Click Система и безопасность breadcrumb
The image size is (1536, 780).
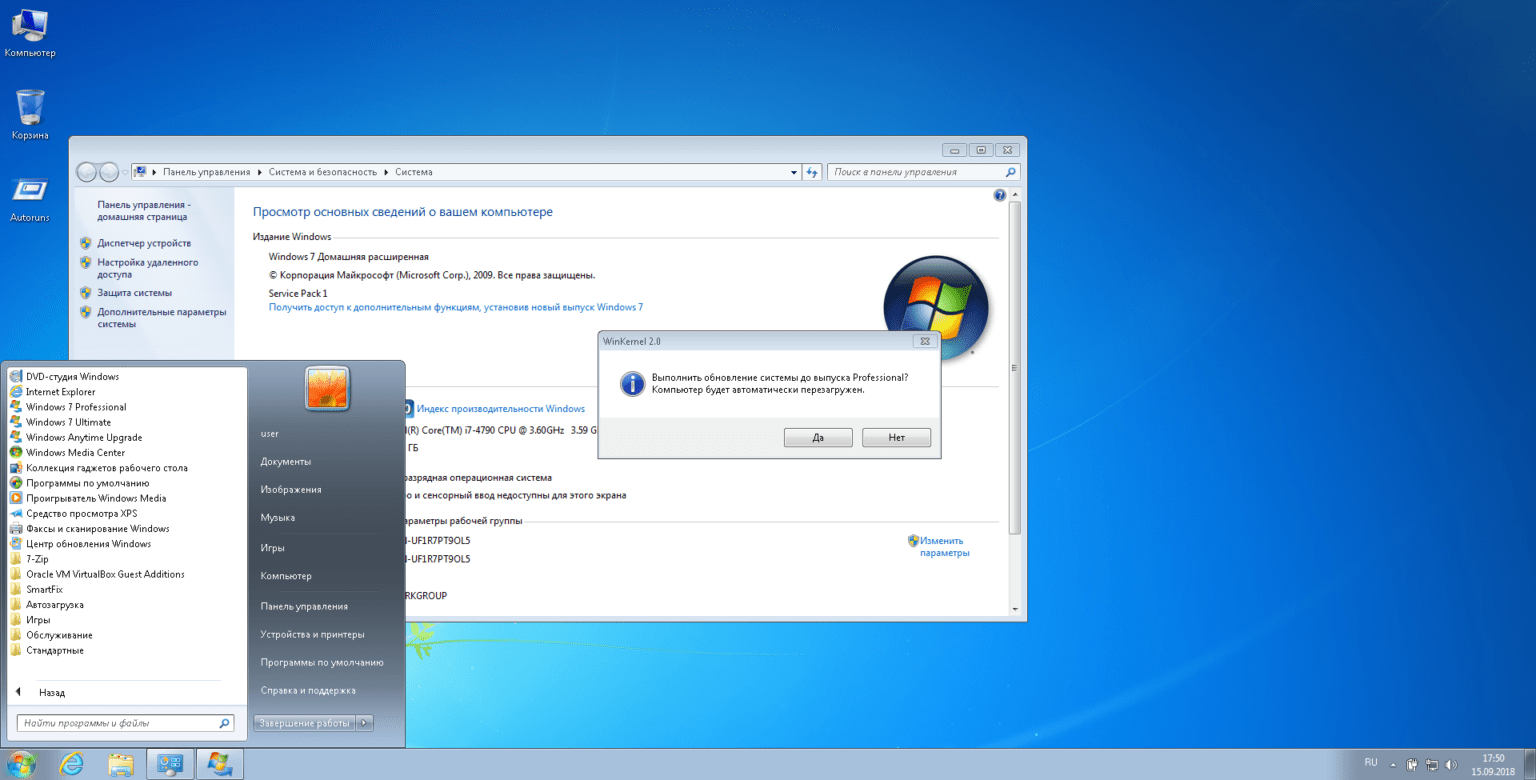(325, 172)
